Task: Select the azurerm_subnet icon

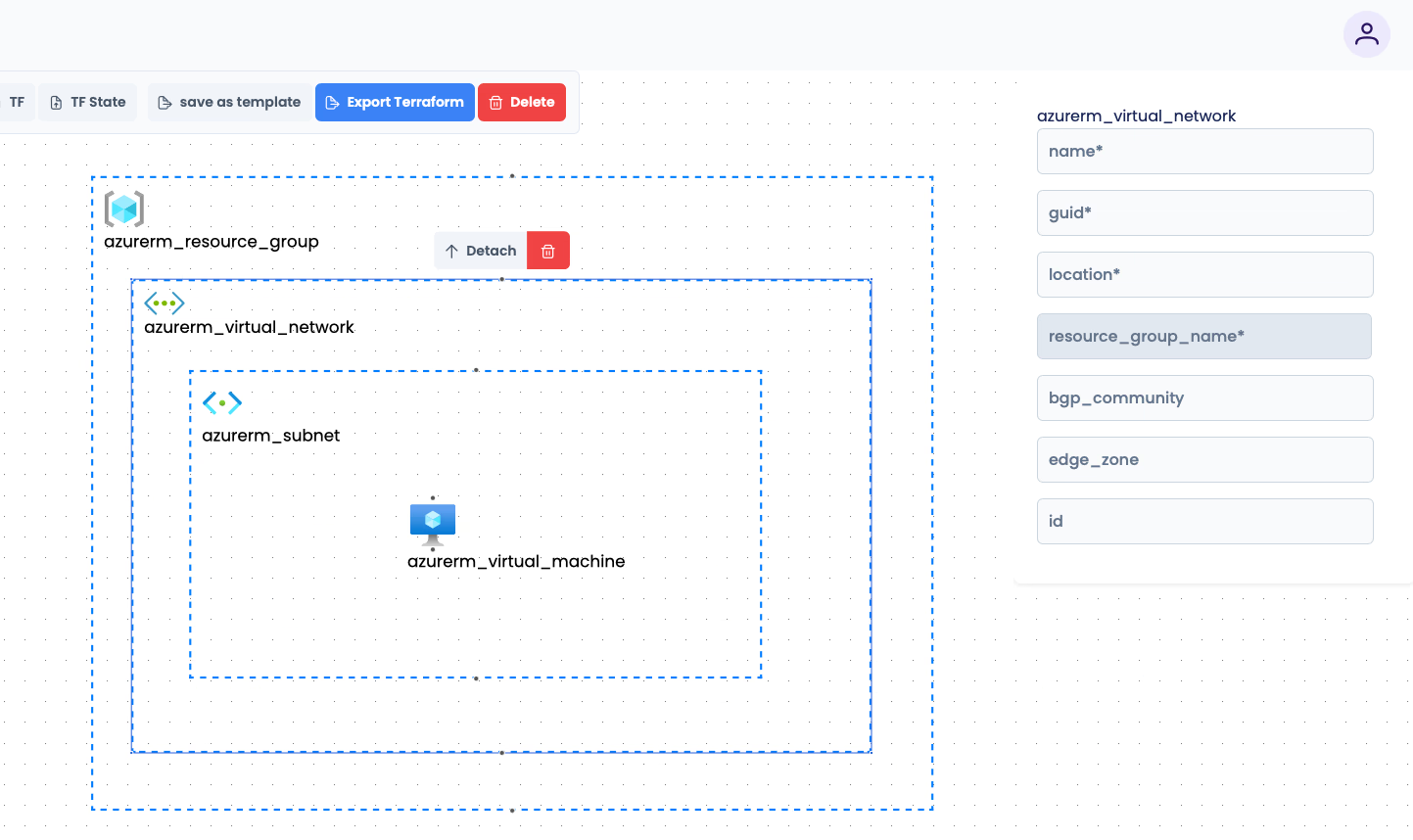Action: 222,402
